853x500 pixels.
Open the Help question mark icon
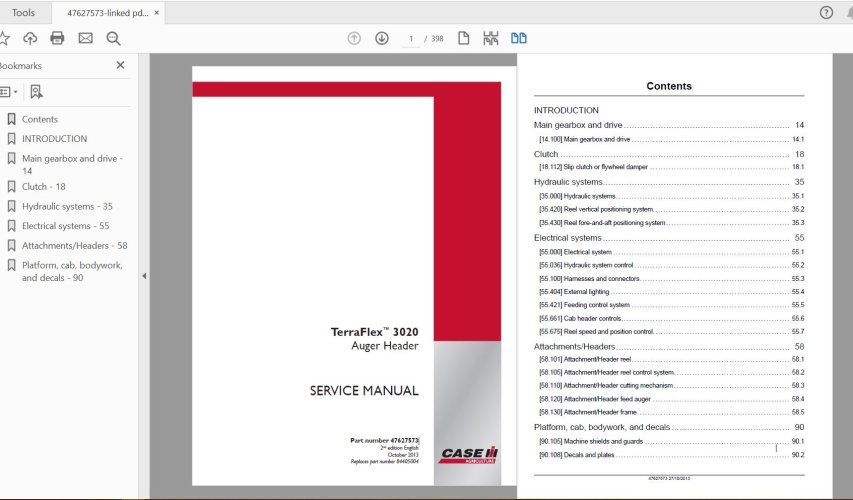click(826, 13)
